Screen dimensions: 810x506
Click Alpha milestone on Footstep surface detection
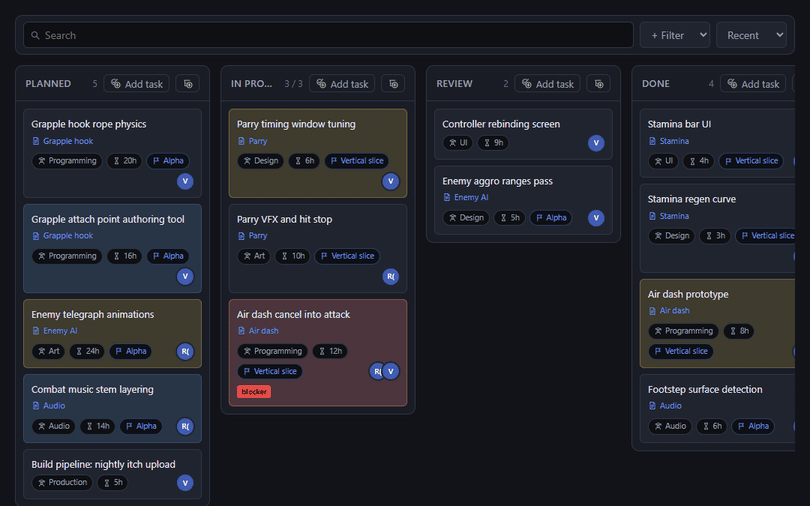754,426
